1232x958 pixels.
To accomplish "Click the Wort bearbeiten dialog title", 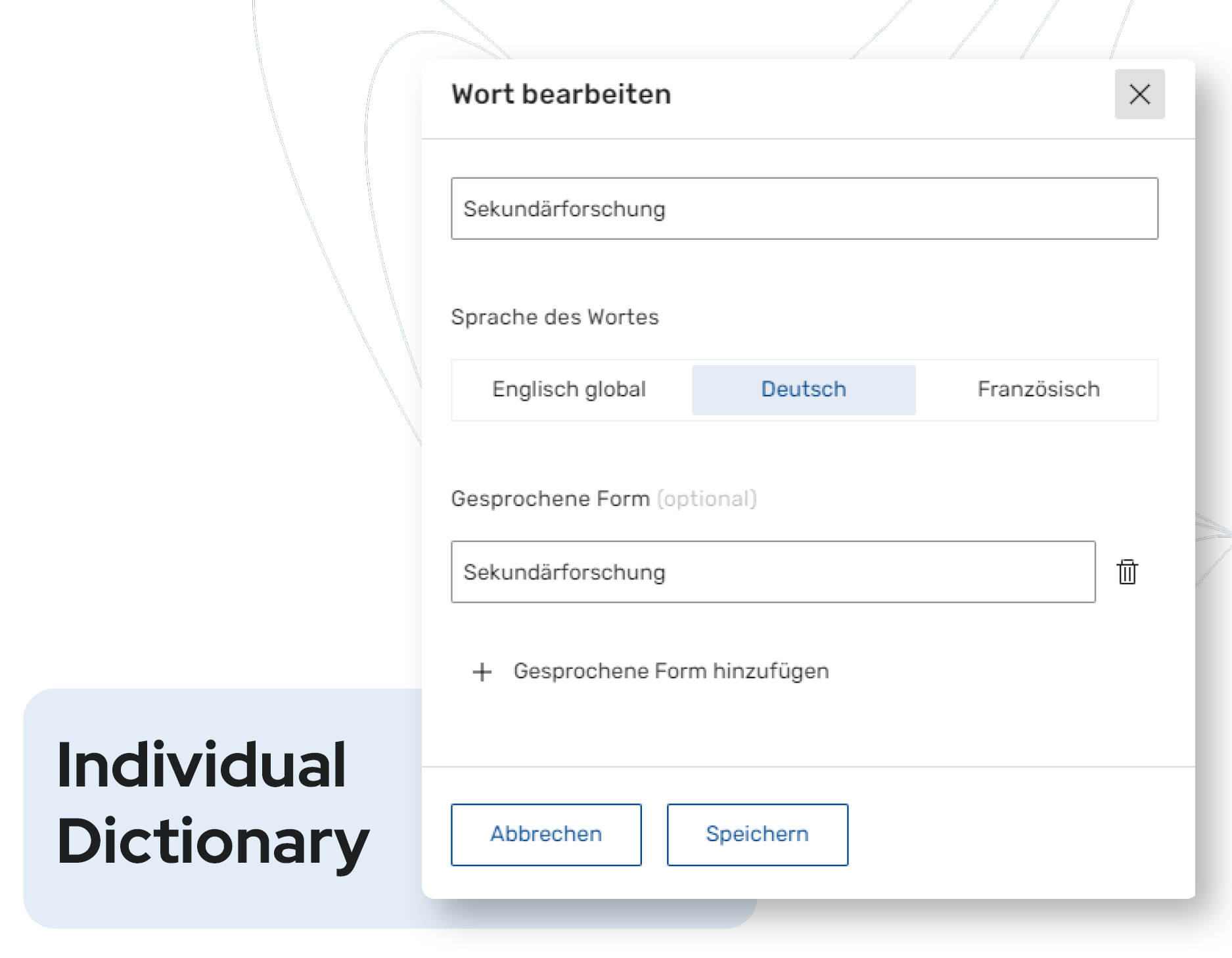I will point(561,94).
